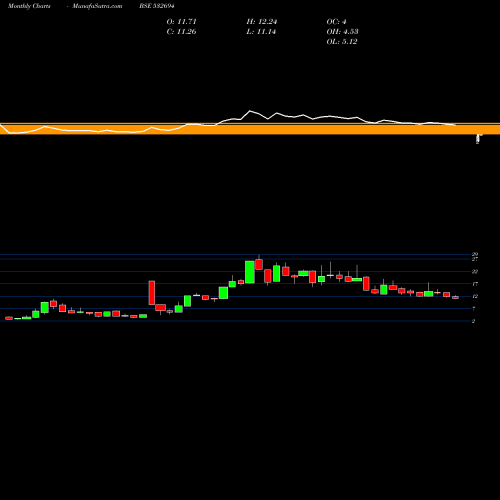Click the price axis label 29
Screen dimensions: 500x500
(475, 254)
